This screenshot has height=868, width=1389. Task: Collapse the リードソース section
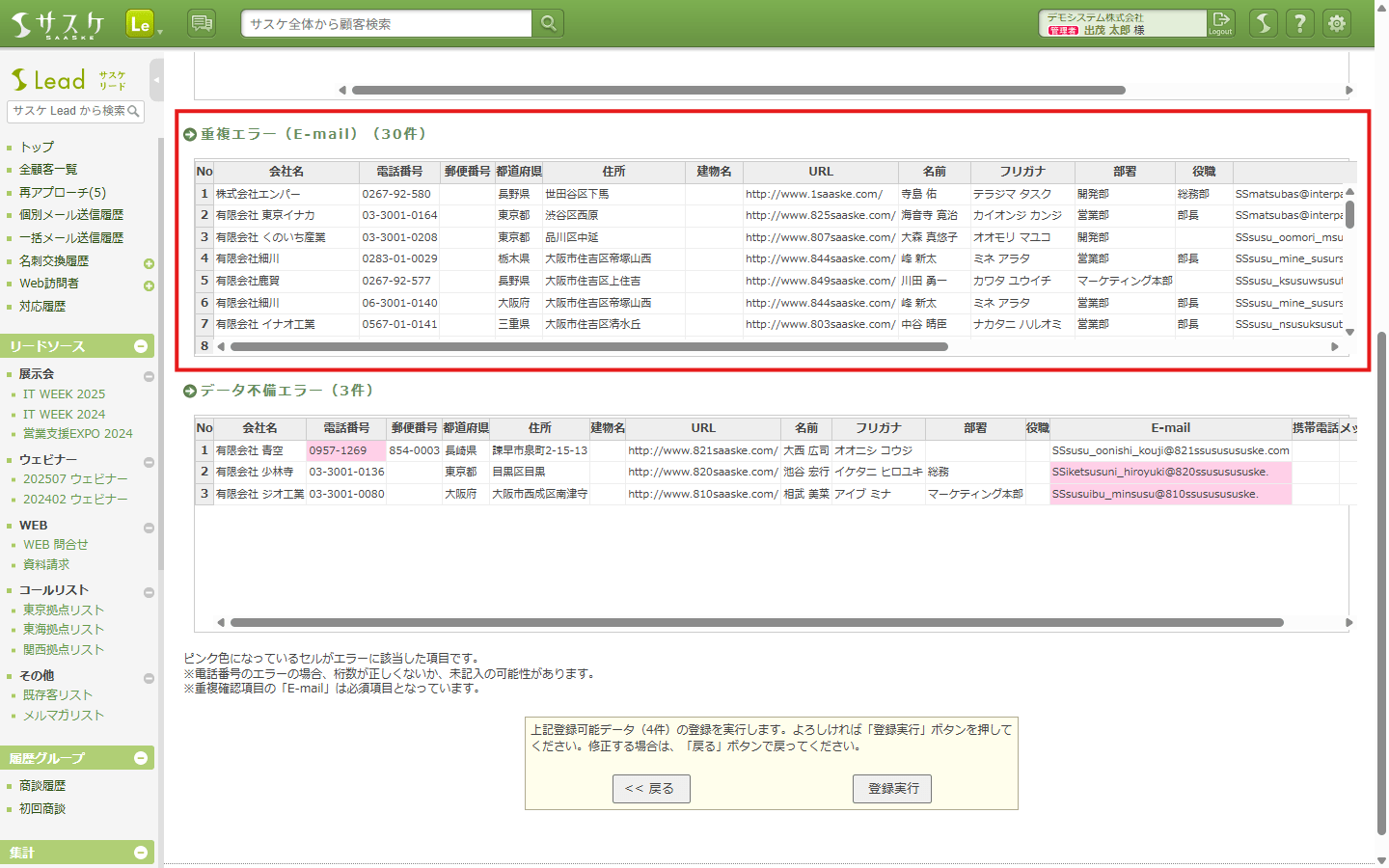click(141, 346)
